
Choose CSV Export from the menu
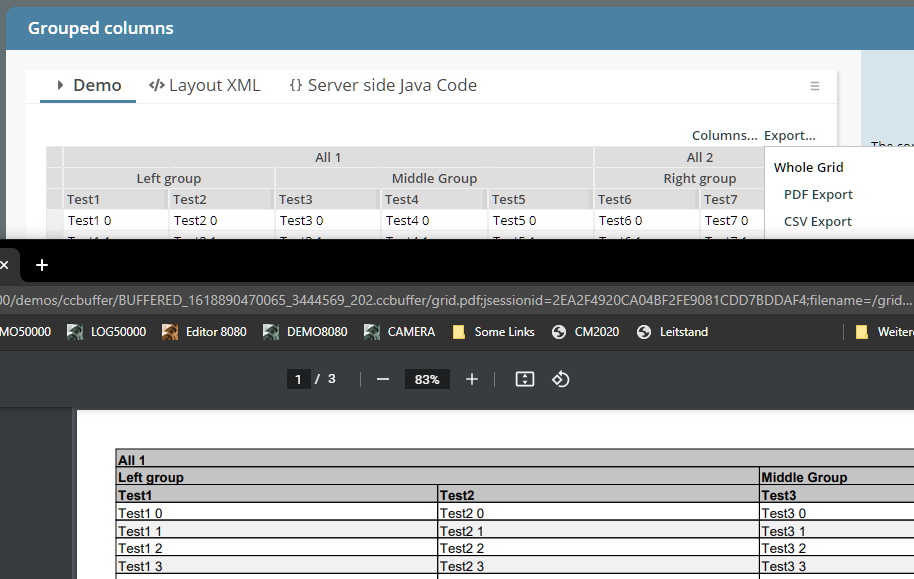(818, 221)
